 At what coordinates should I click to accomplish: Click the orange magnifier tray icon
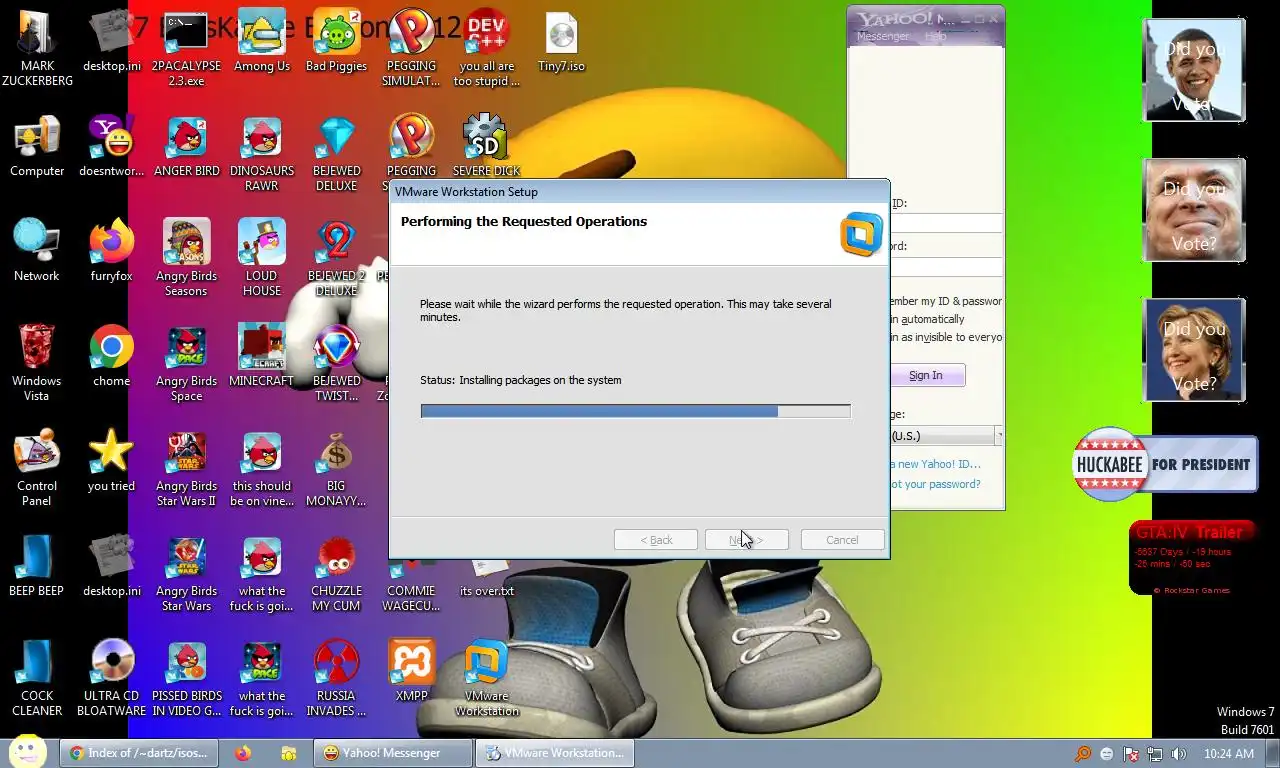1083,754
